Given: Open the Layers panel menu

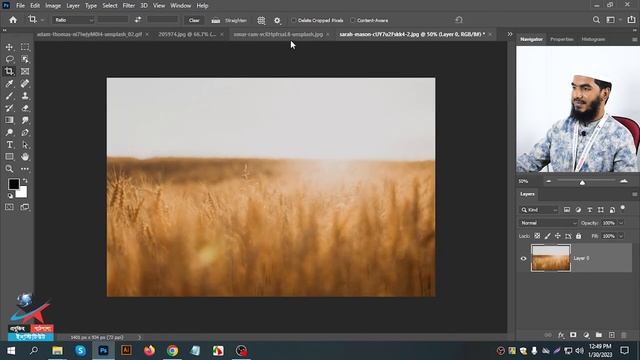Looking at the screenshot, I should point(634,194).
